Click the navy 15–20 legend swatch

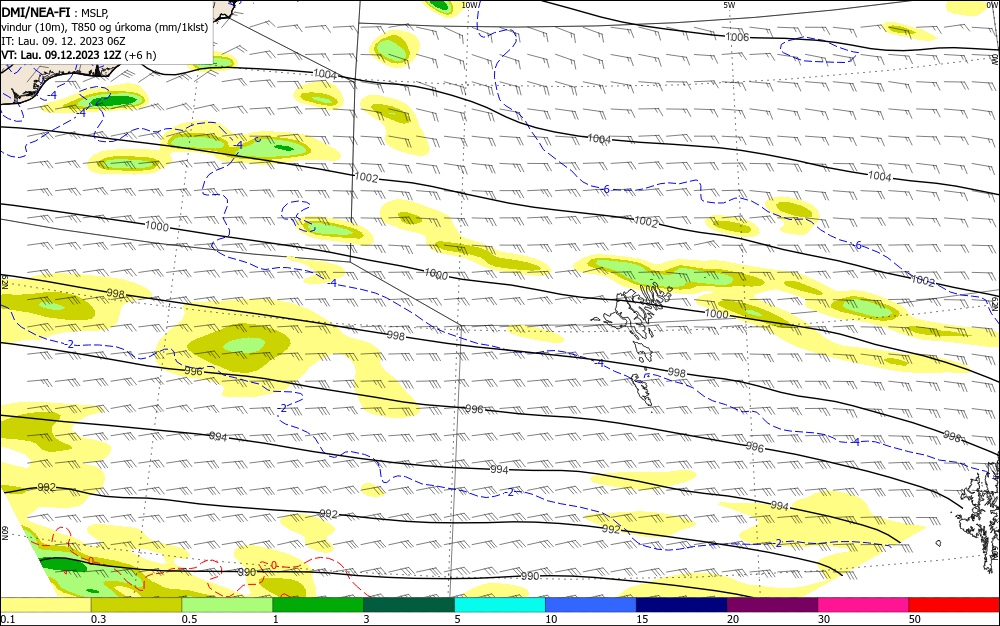[681, 605]
